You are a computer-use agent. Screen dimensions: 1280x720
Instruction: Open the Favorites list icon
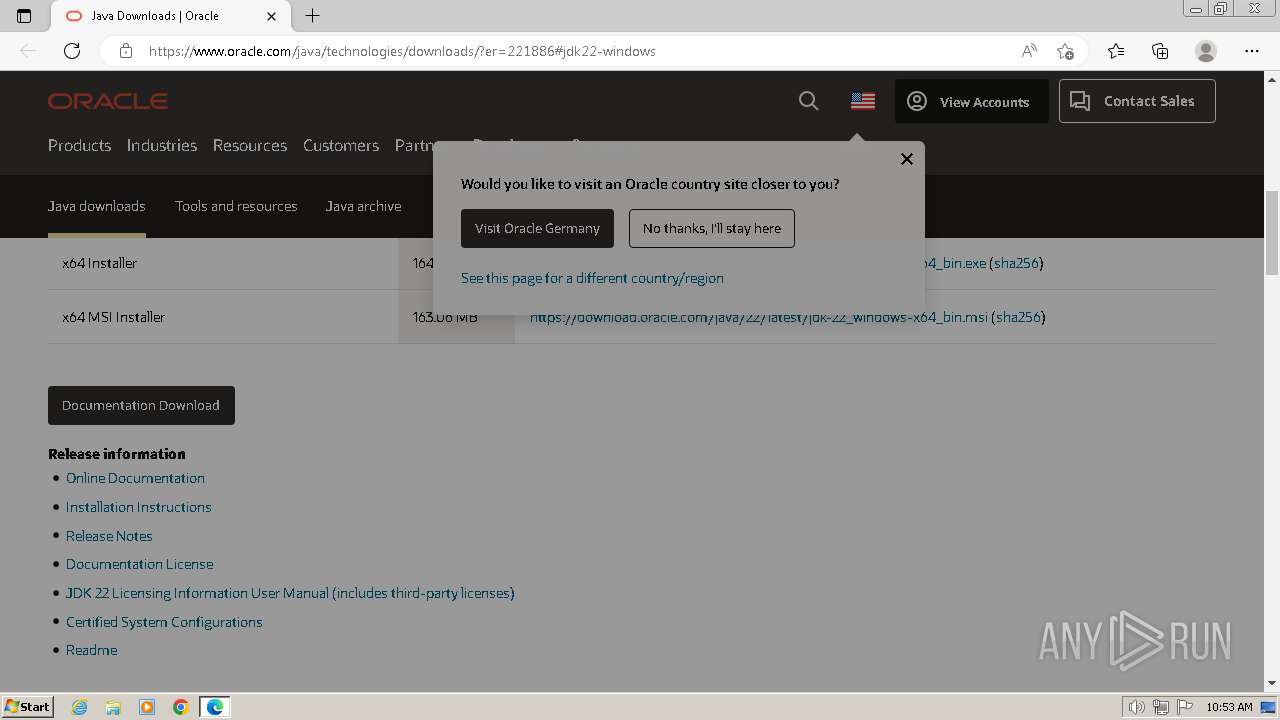pyautogui.click(x=1116, y=51)
